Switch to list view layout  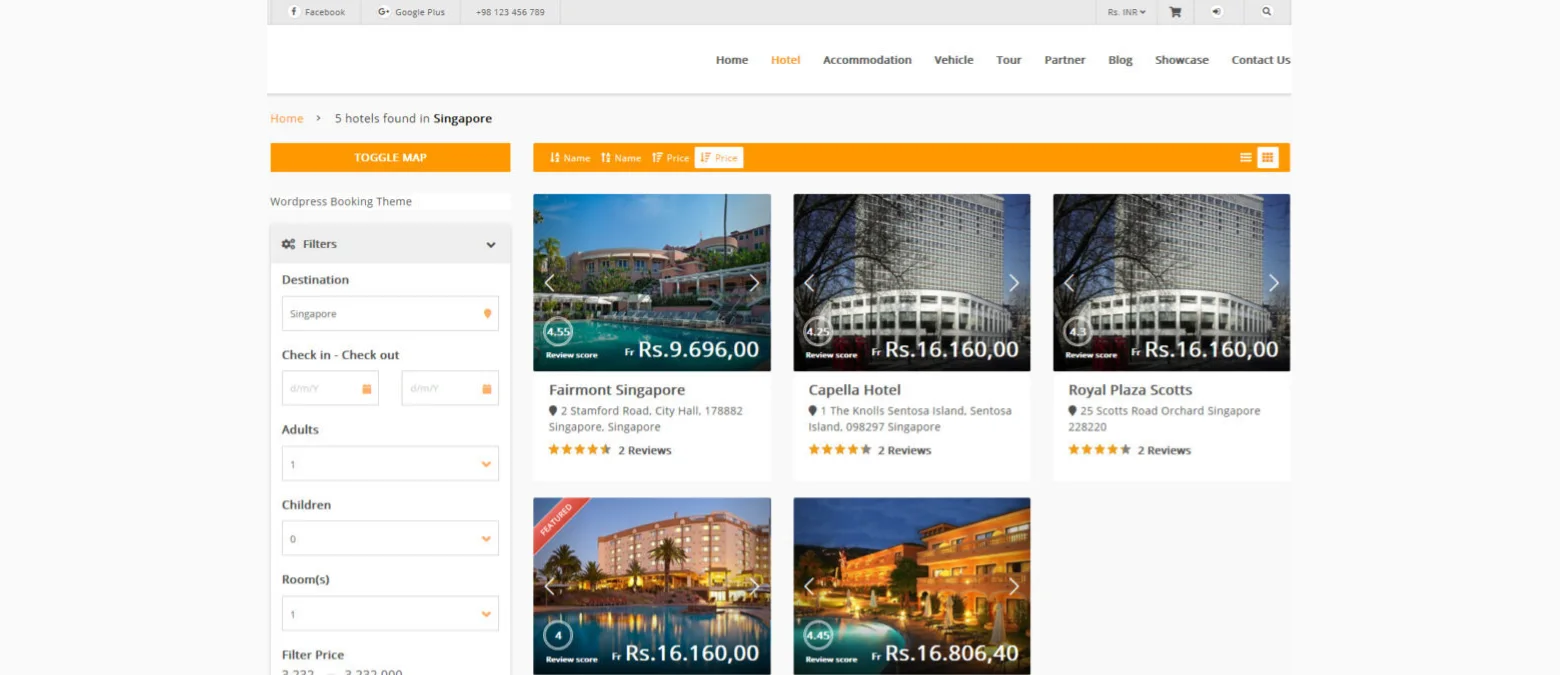click(1246, 157)
